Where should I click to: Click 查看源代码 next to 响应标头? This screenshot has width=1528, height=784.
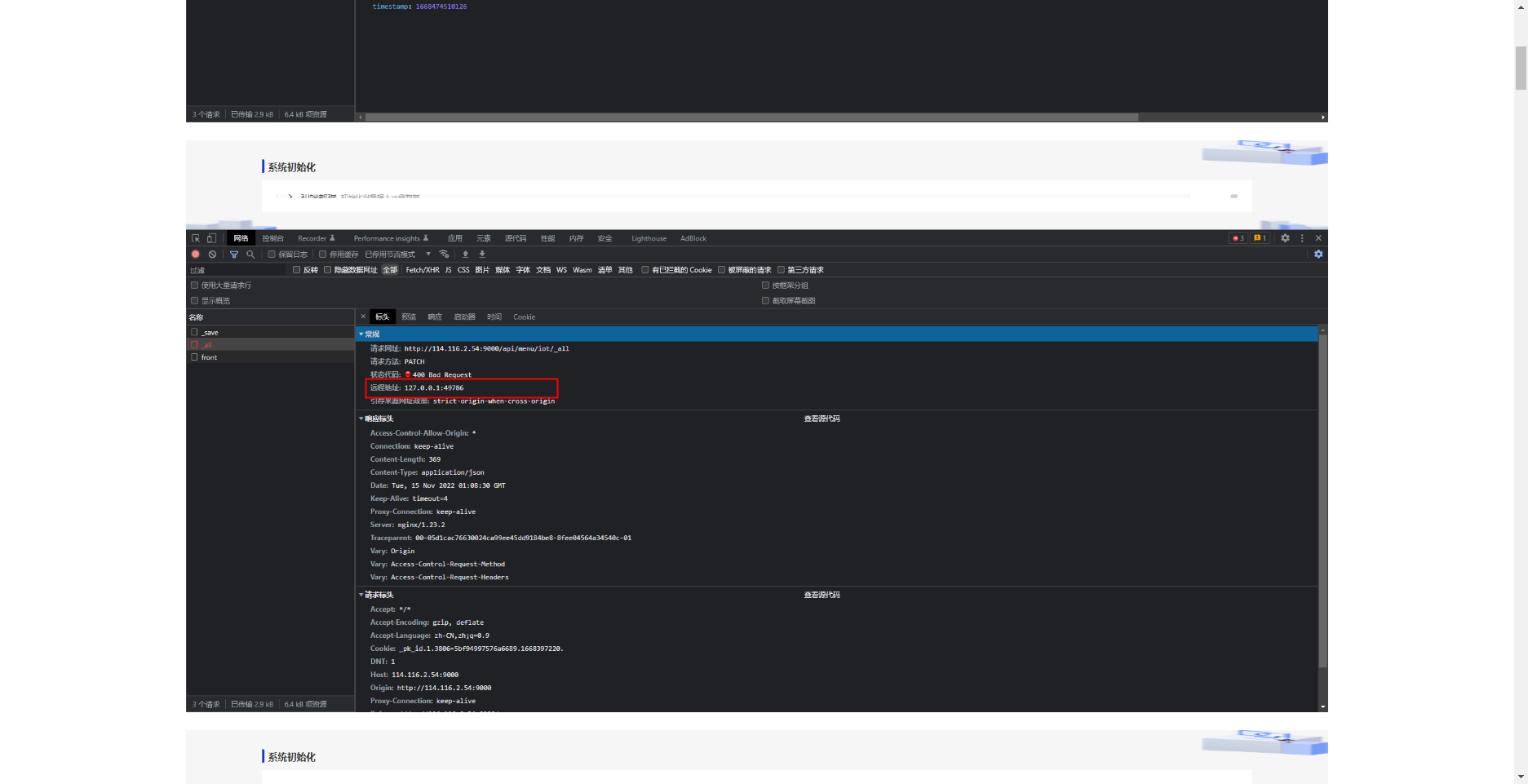tap(822, 418)
